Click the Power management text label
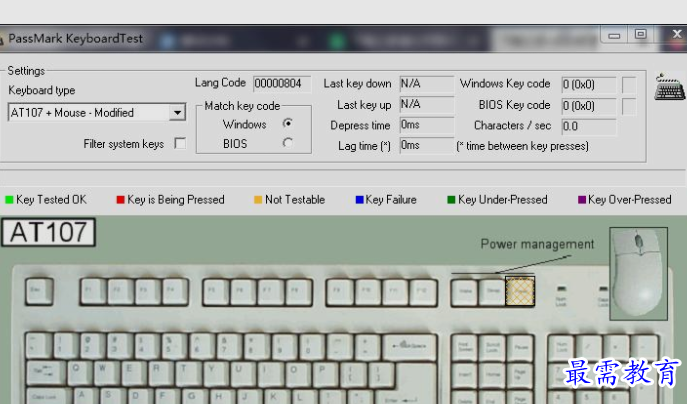 537,244
